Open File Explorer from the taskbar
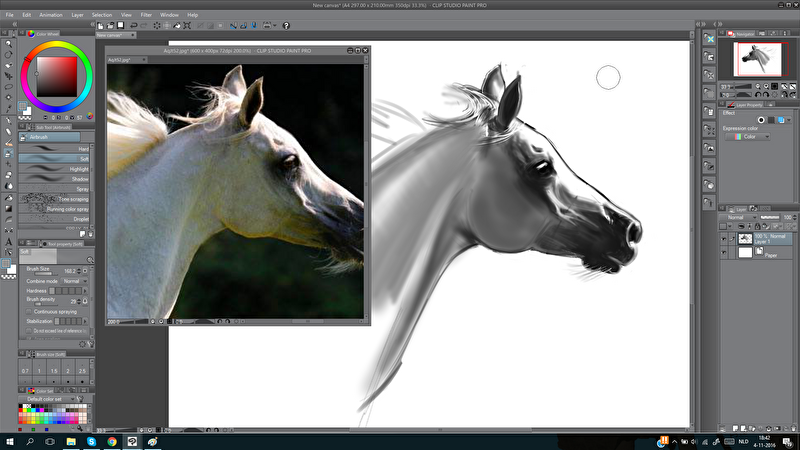Viewport: 800px width, 450px height. (x=71, y=441)
